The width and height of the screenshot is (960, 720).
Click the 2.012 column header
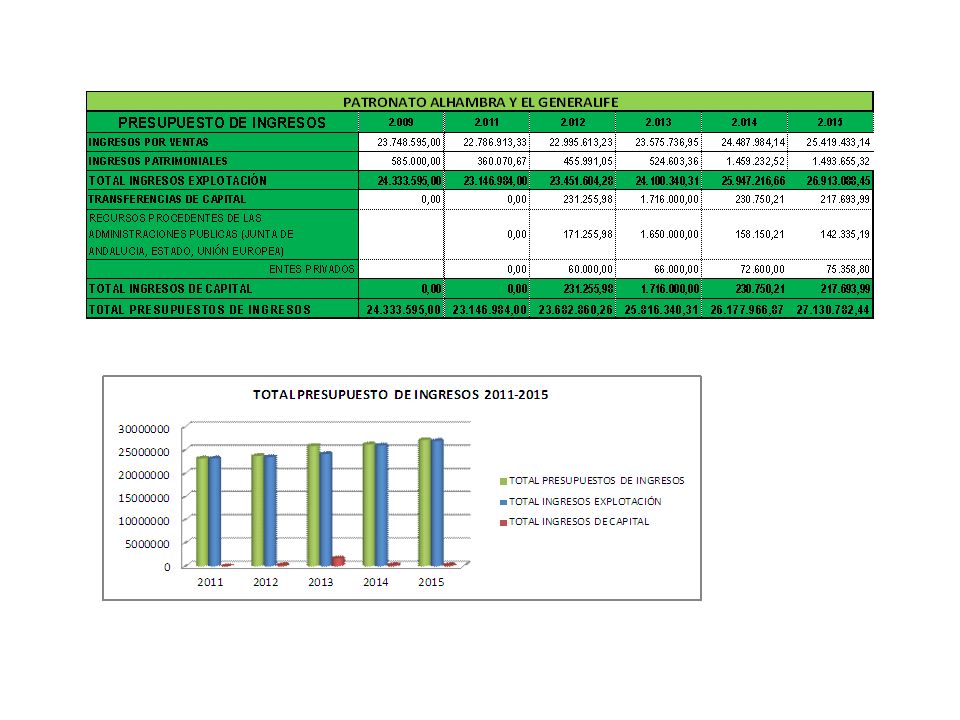(572, 122)
